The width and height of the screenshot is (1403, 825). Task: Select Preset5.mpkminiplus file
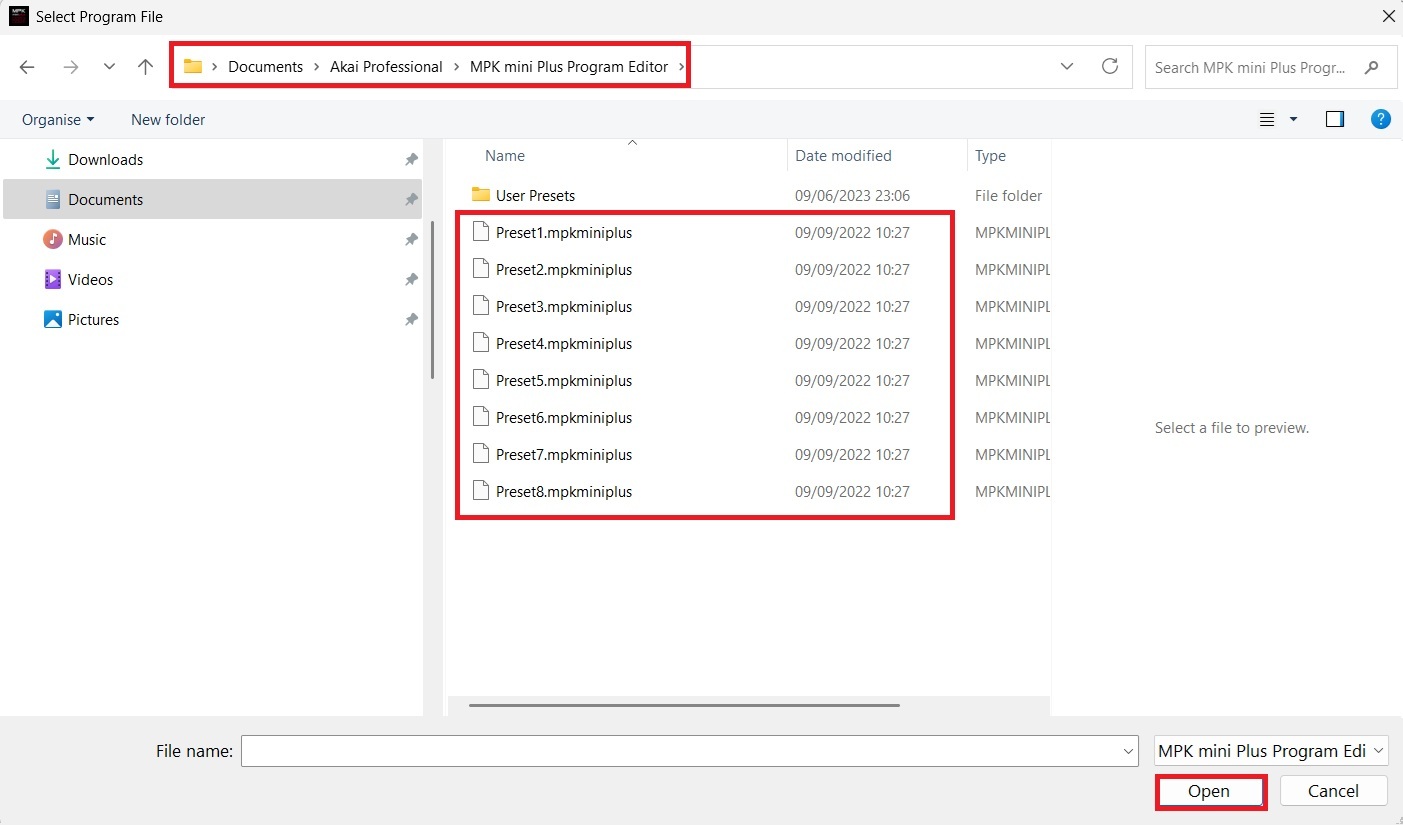click(564, 380)
